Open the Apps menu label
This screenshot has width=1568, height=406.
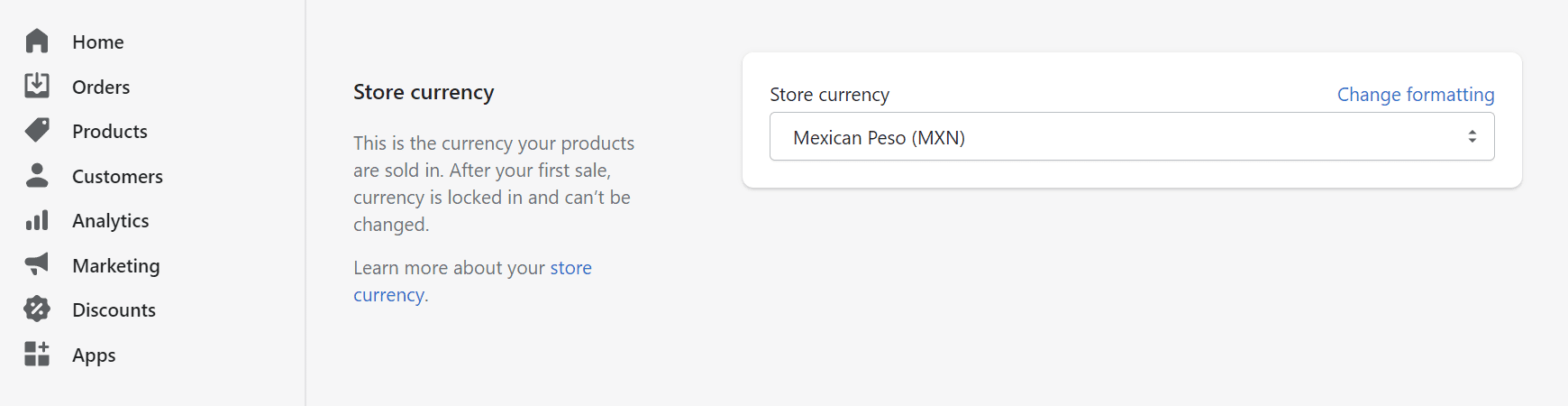coord(94,355)
